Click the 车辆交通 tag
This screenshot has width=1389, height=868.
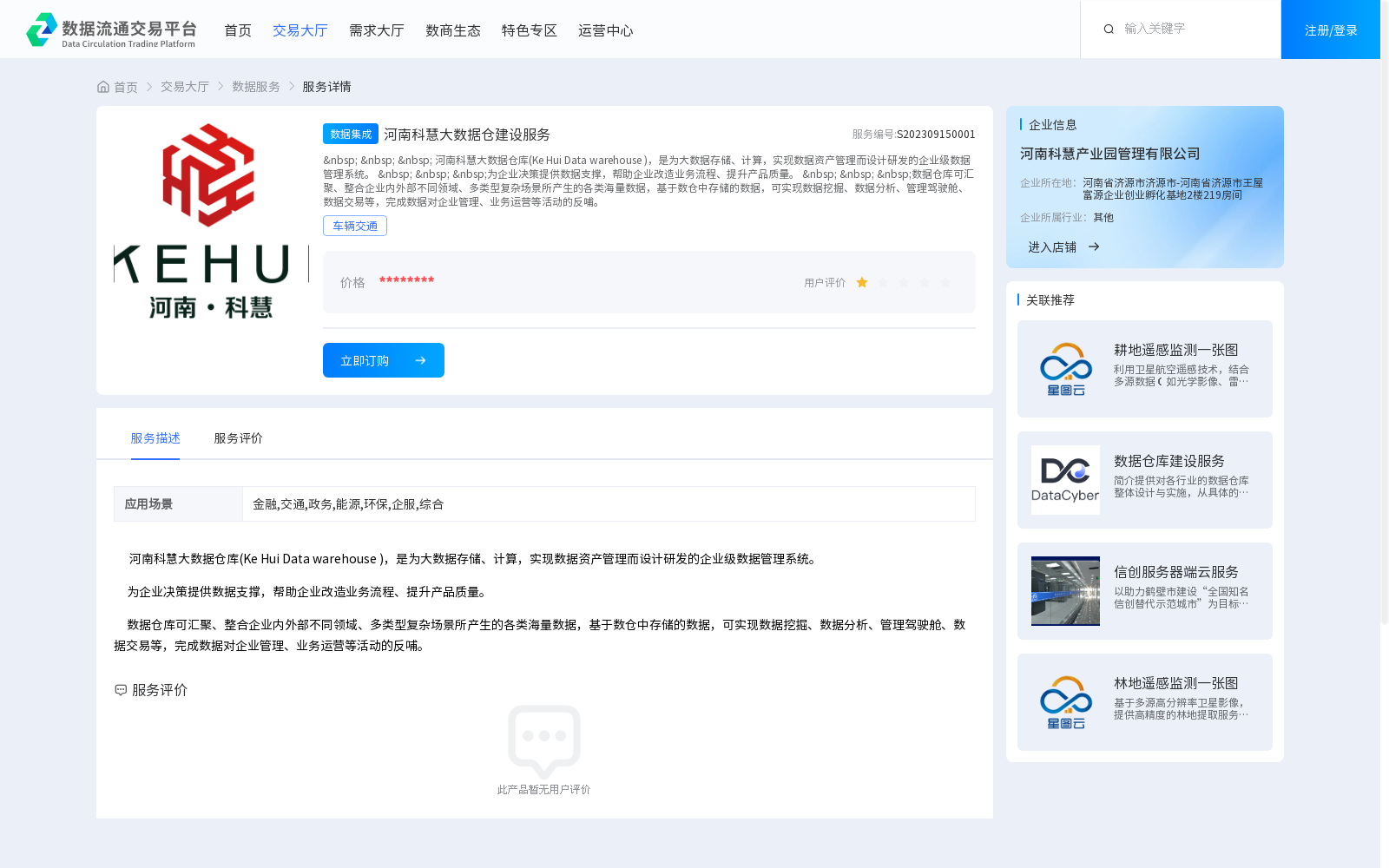pyautogui.click(x=355, y=226)
